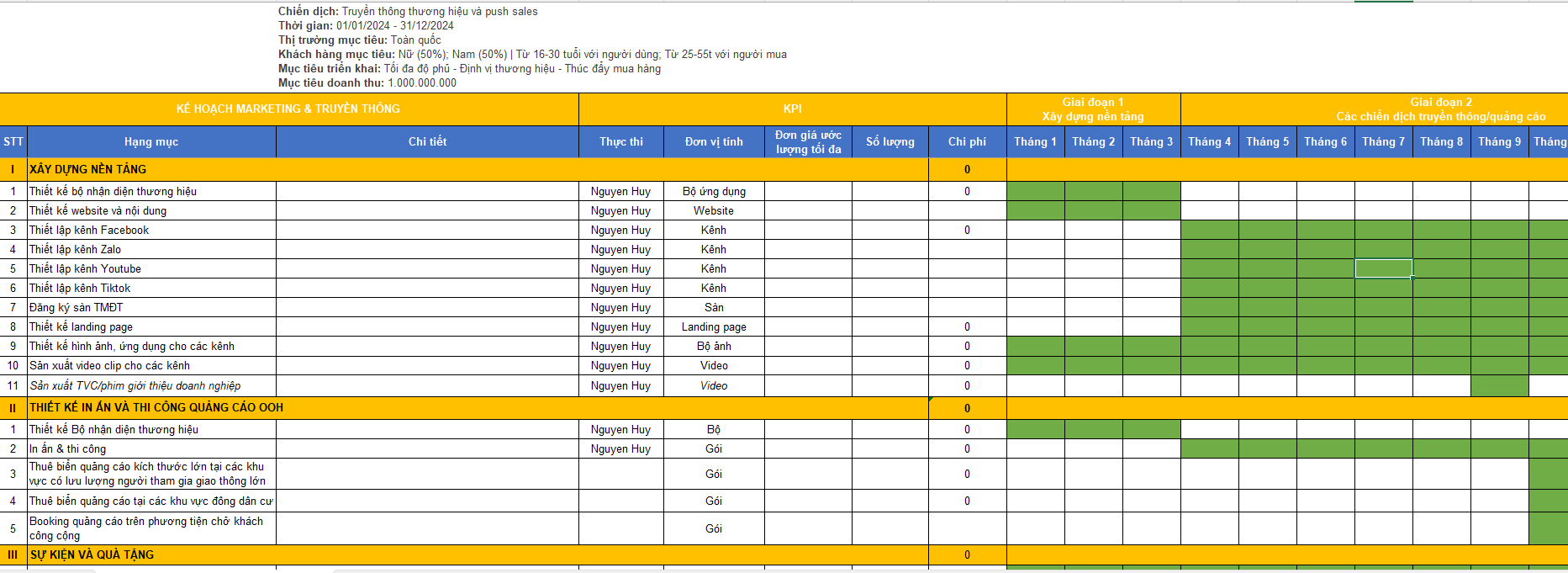Select 'Đăng ký sàn TMĐT' cell
This screenshot has height=573, width=1568.
point(77,307)
